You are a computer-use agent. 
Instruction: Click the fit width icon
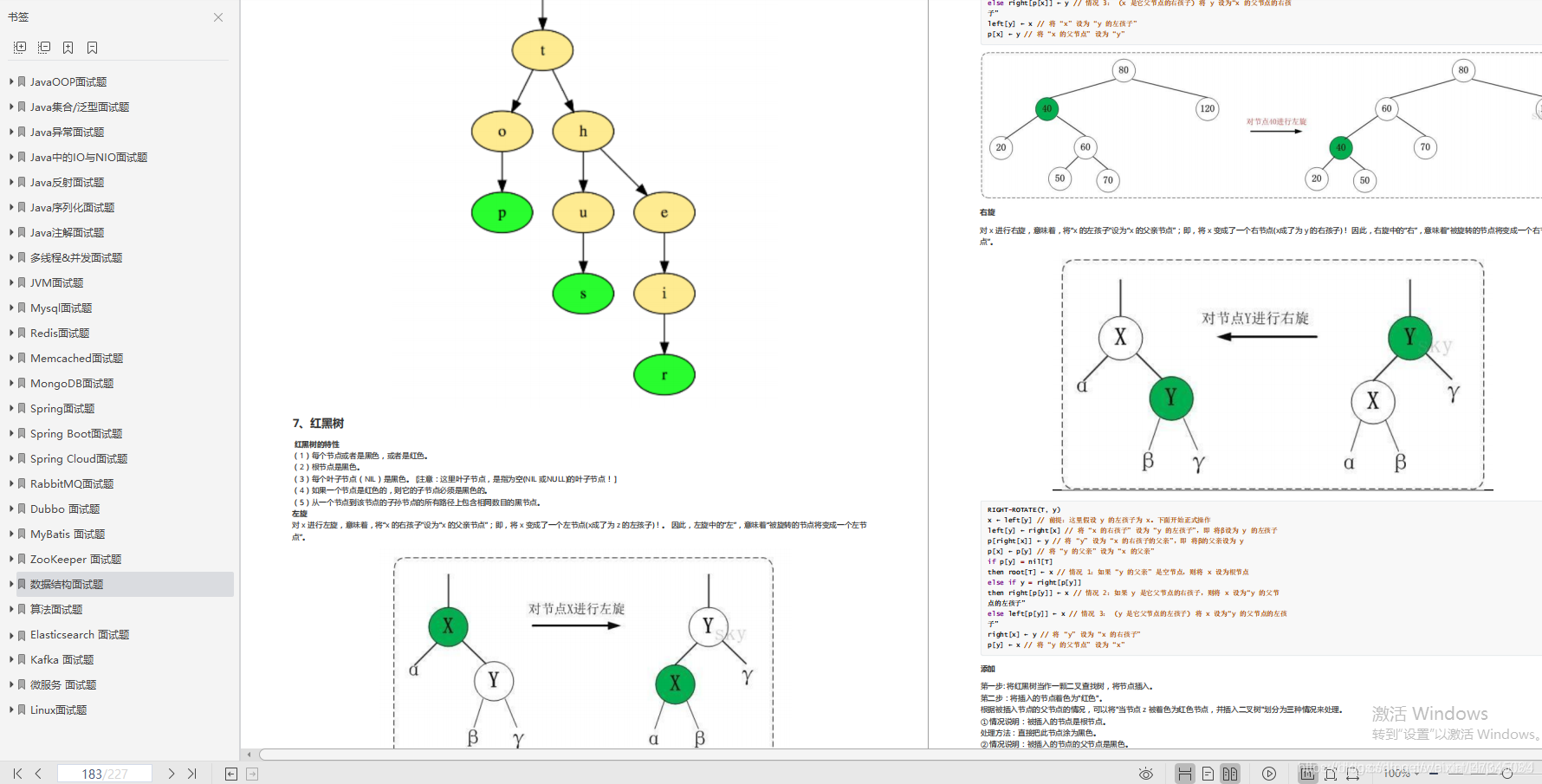pos(1352,774)
